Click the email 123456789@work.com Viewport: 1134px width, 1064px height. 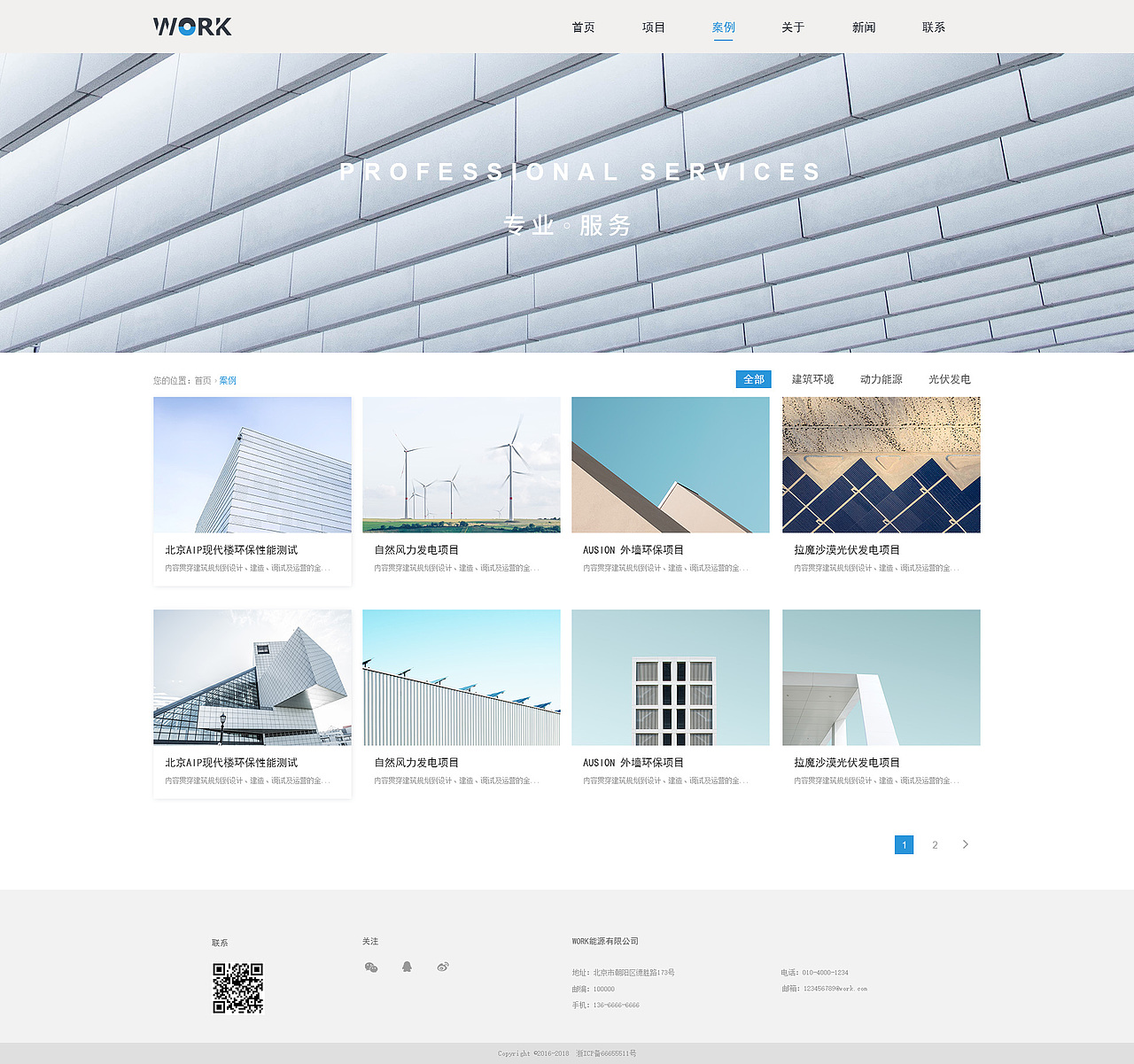tap(835, 989)
